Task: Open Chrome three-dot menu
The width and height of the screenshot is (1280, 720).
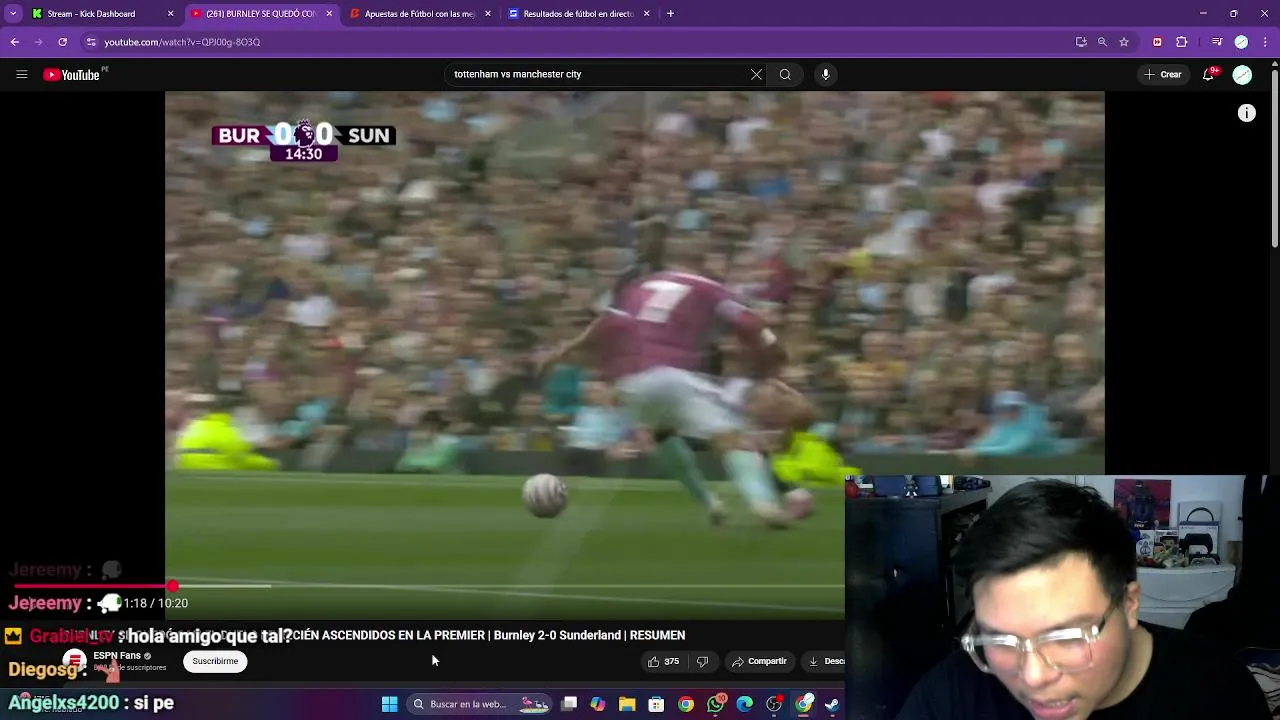Action: point(1266,42)
